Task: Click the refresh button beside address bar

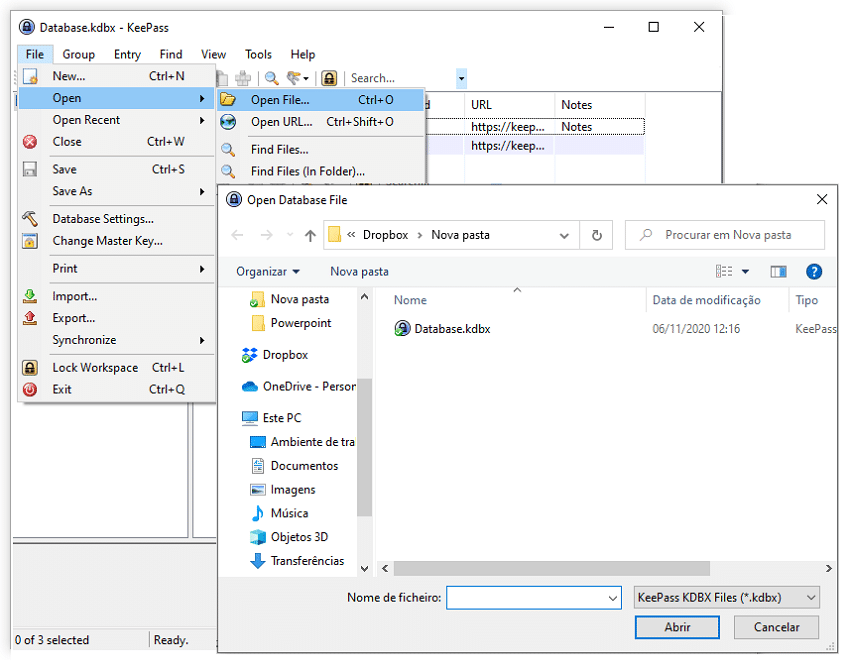Action: pyautogui.click(x=596, y=235)
